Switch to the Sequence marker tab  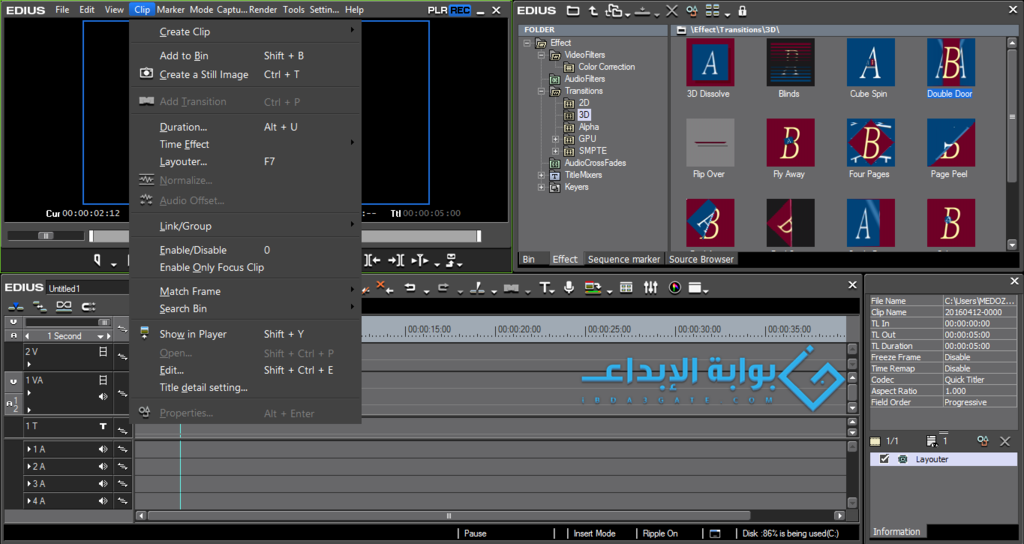point(624,259)
